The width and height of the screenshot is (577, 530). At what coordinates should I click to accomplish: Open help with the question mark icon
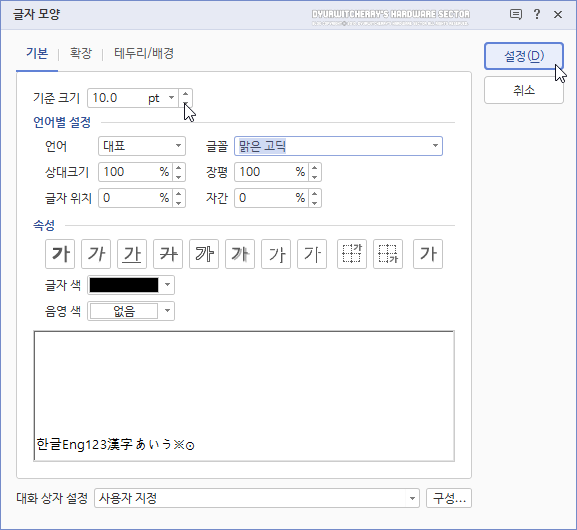(x=537, y=14)
